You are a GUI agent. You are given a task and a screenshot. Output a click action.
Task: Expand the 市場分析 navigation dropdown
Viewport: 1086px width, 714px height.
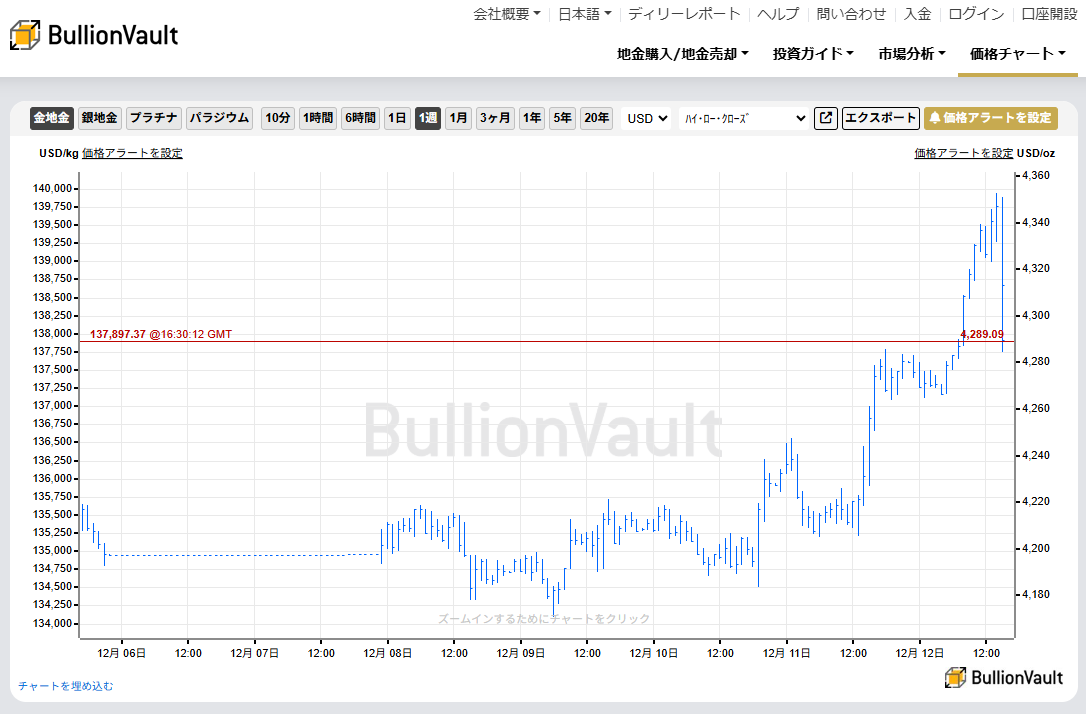(x=910, y=55)
